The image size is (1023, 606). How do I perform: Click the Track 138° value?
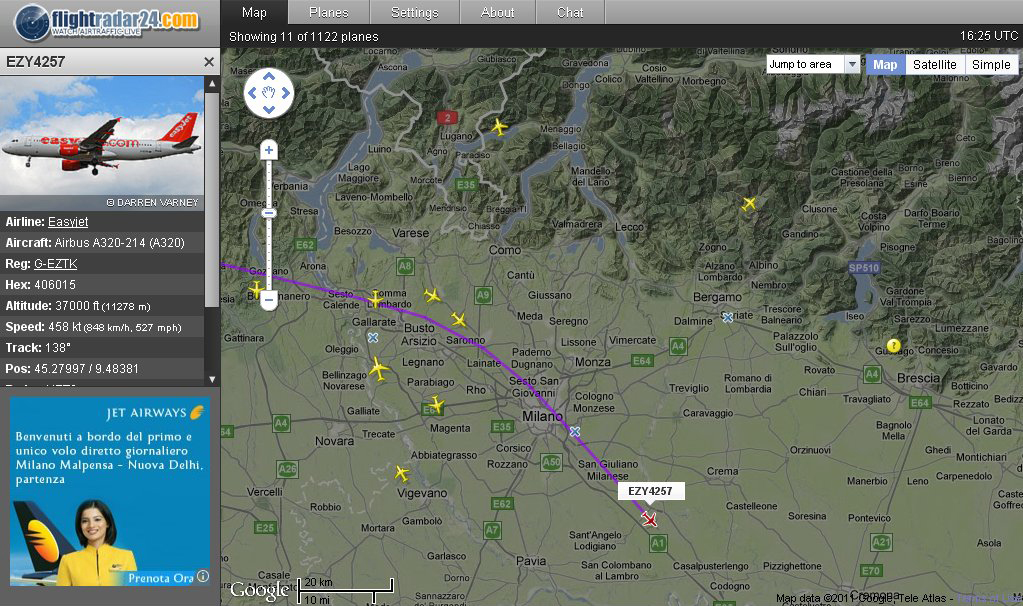pos(55,348)
